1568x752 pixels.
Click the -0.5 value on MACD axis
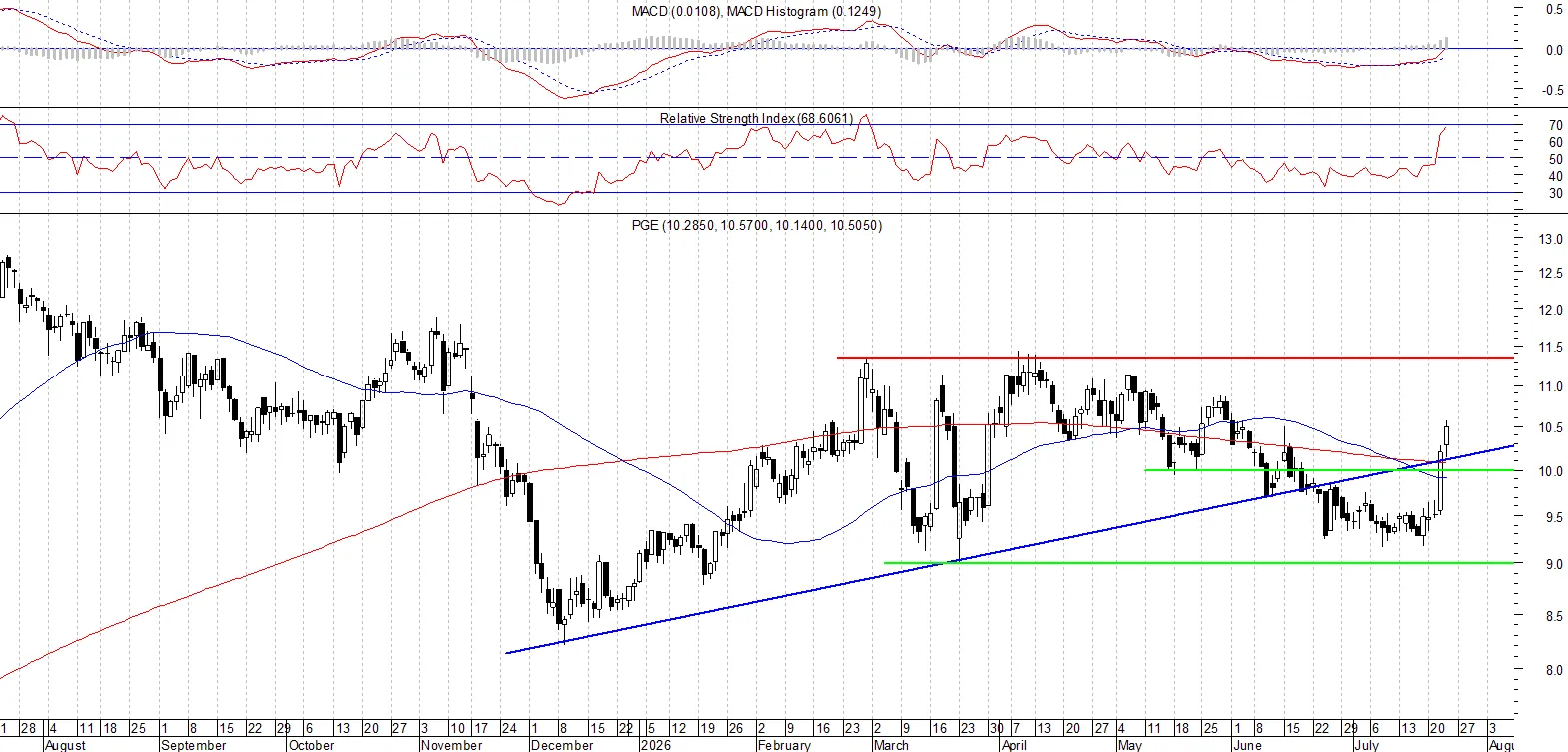coord(1552,91)
